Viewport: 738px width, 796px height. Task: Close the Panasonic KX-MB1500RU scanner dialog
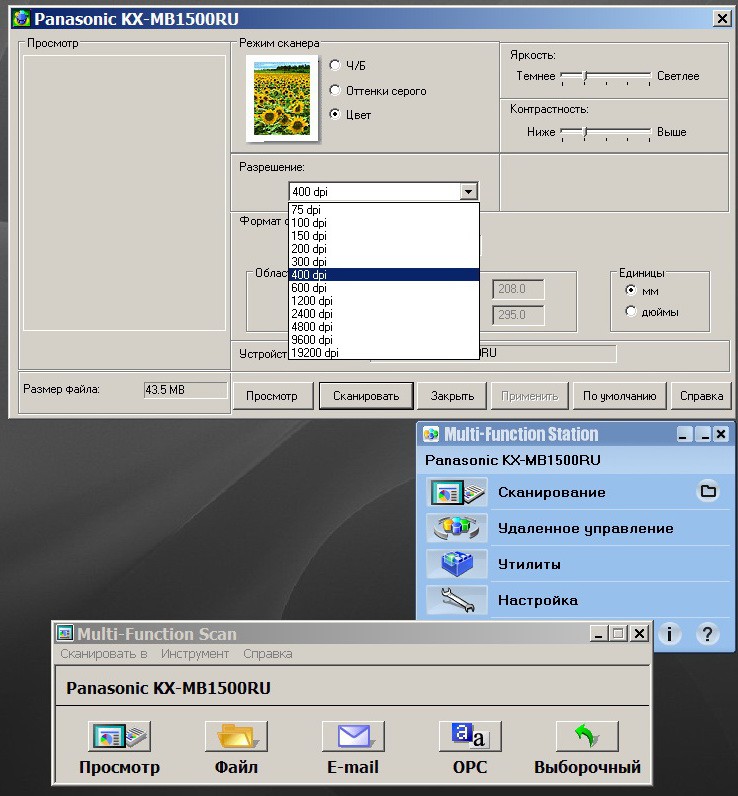722,19
